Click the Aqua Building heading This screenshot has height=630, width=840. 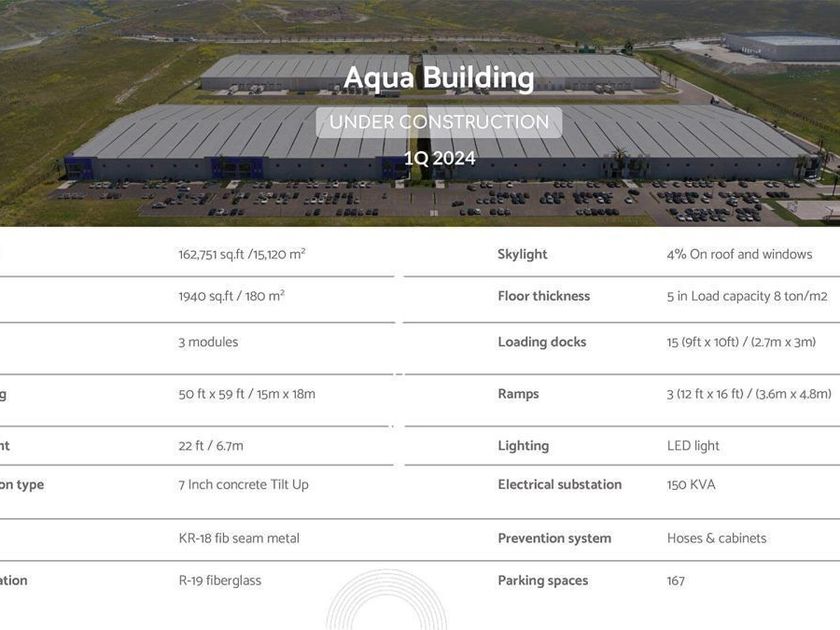(439, 77)
